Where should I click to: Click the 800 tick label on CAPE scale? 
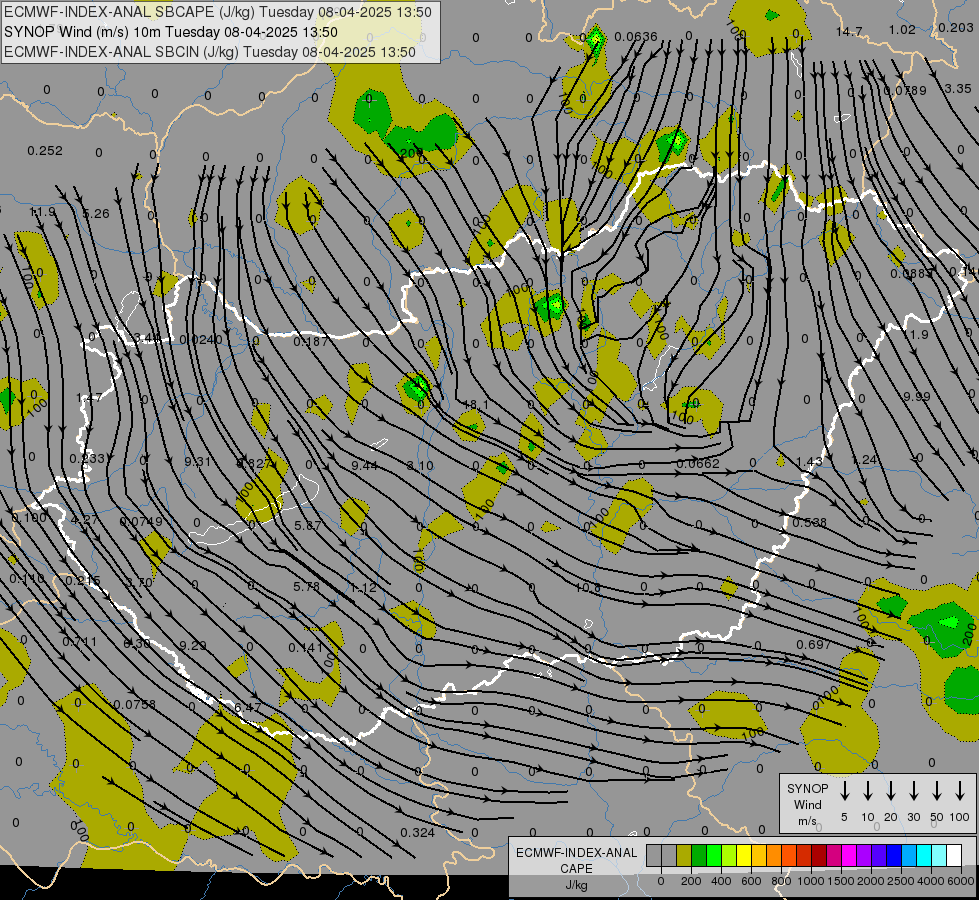[x=781, y=881]
